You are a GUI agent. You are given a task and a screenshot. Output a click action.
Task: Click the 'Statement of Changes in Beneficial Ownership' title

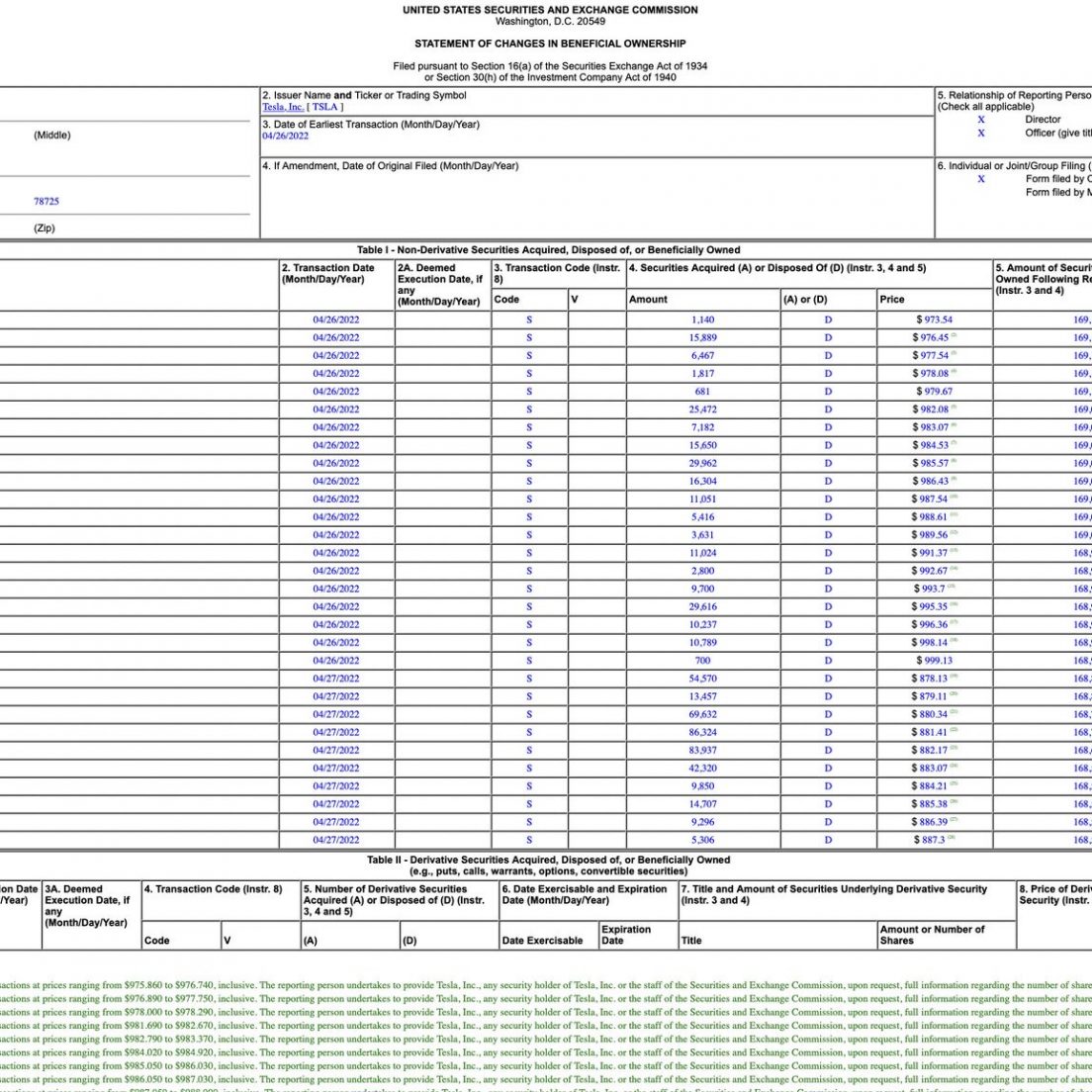pyautogui.click(x=550, y=44)
